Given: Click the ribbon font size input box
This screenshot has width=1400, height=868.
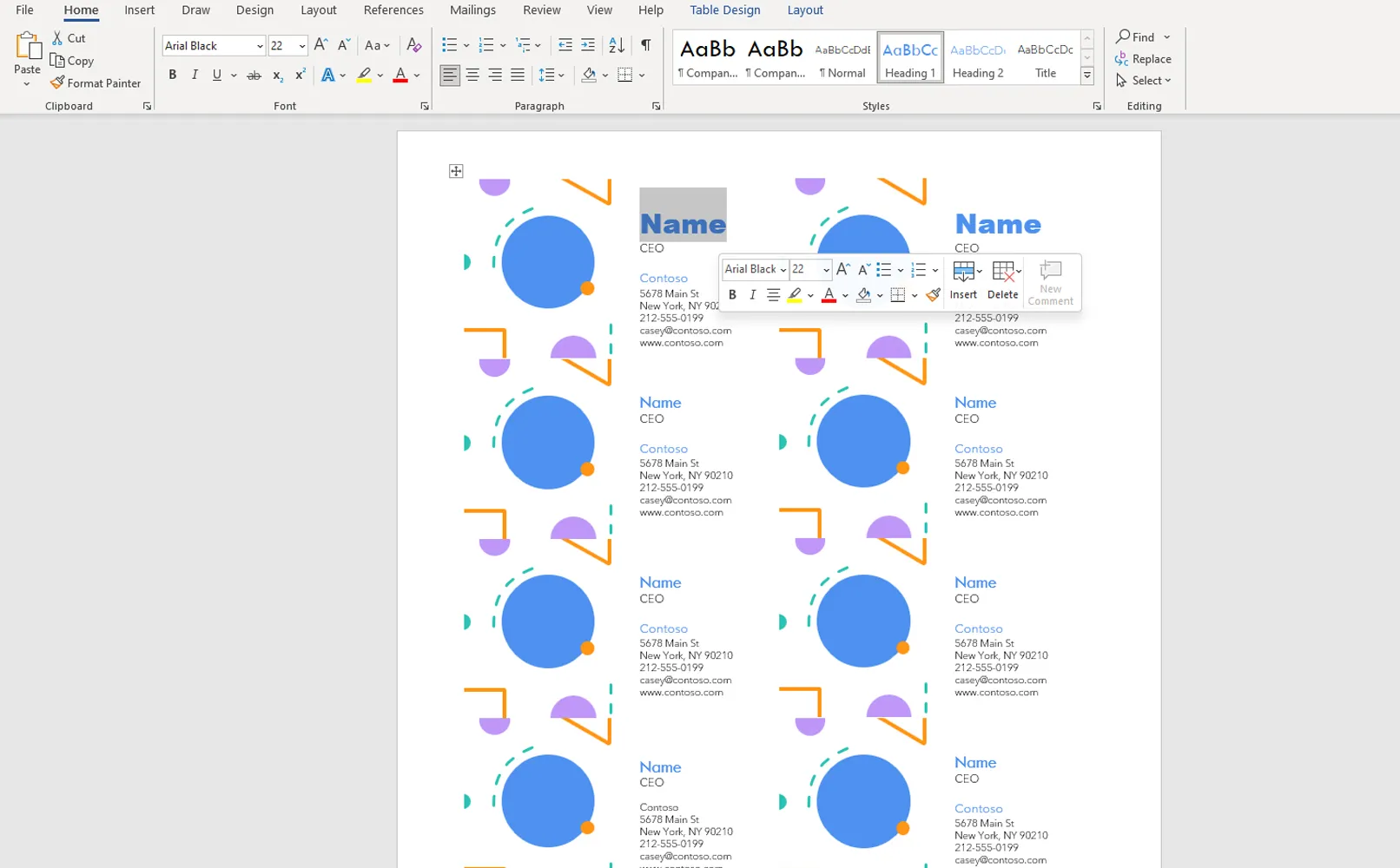Looking at the screenshot, I should 281,46.
